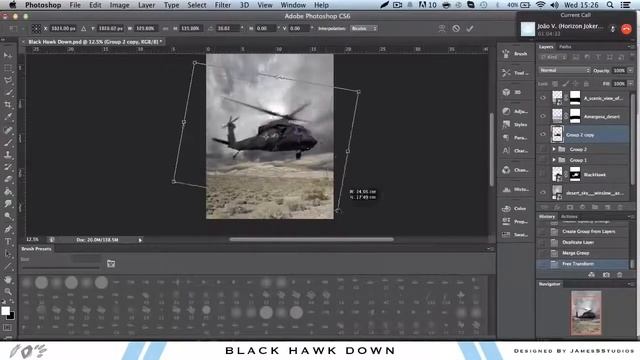Toggle maintain aspect ratio link icon
Image resolution: width=640 pixels, height=360 pixels.
tap(165, 28)
